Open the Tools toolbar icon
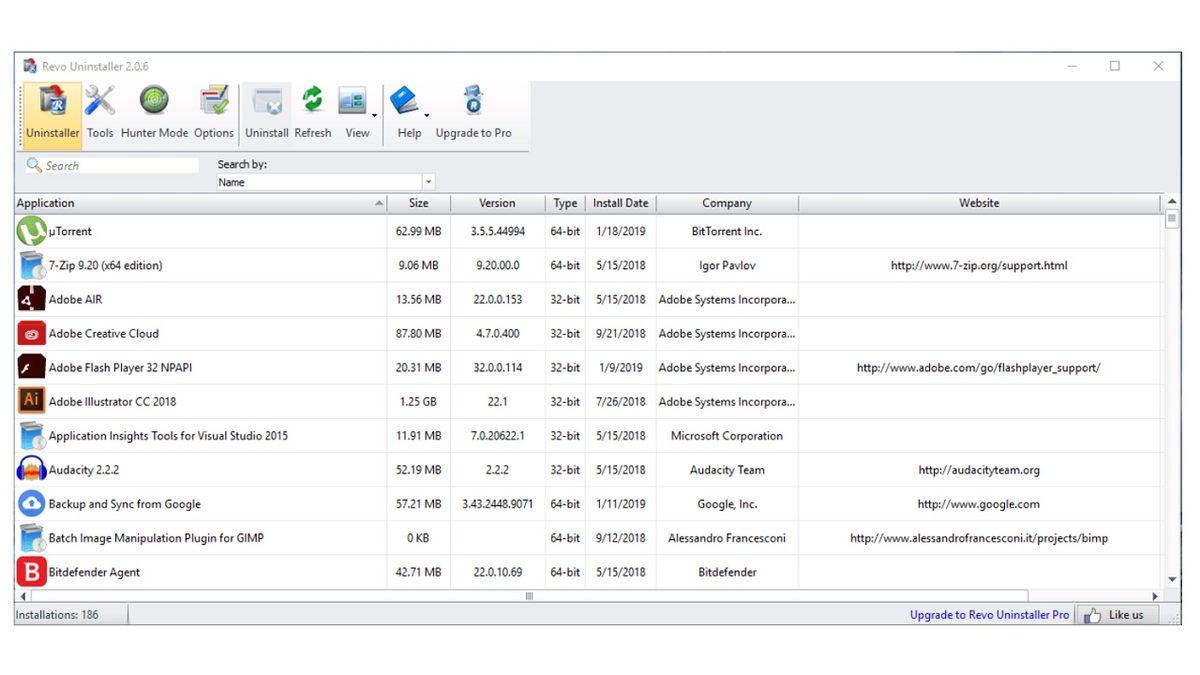 tap(100, 102)
